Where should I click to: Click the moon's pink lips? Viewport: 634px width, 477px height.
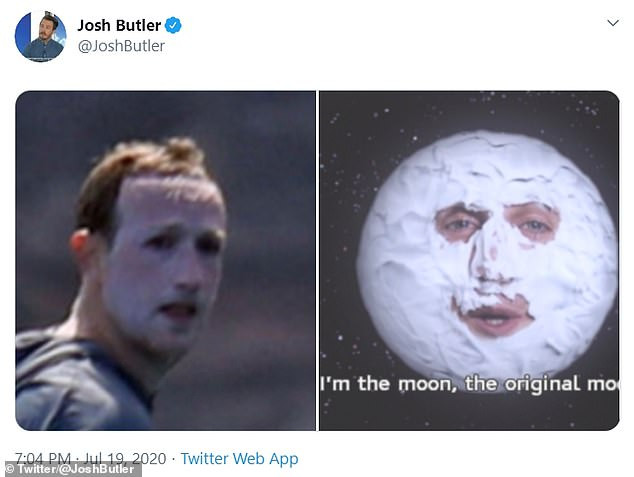point(495,315)
